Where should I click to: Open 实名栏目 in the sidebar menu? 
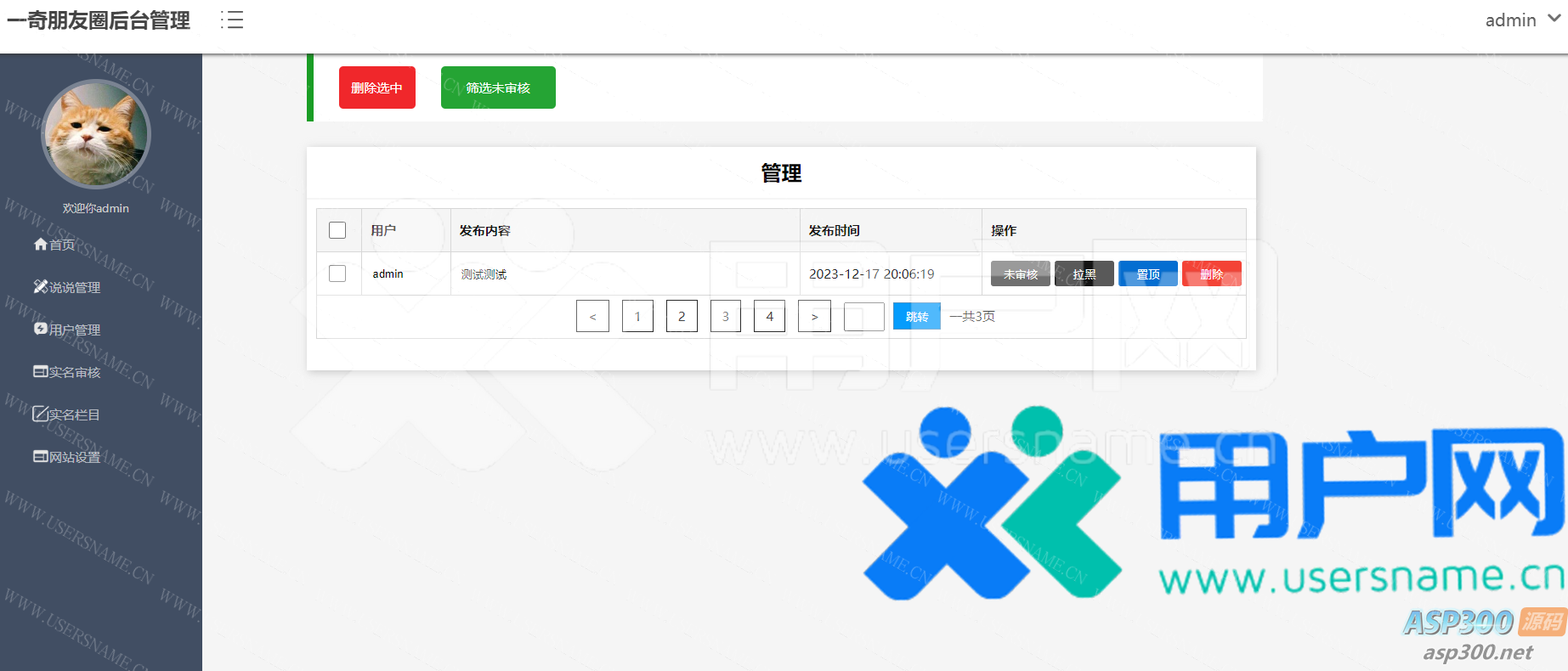pyautogui.click(x=75, y=414)
